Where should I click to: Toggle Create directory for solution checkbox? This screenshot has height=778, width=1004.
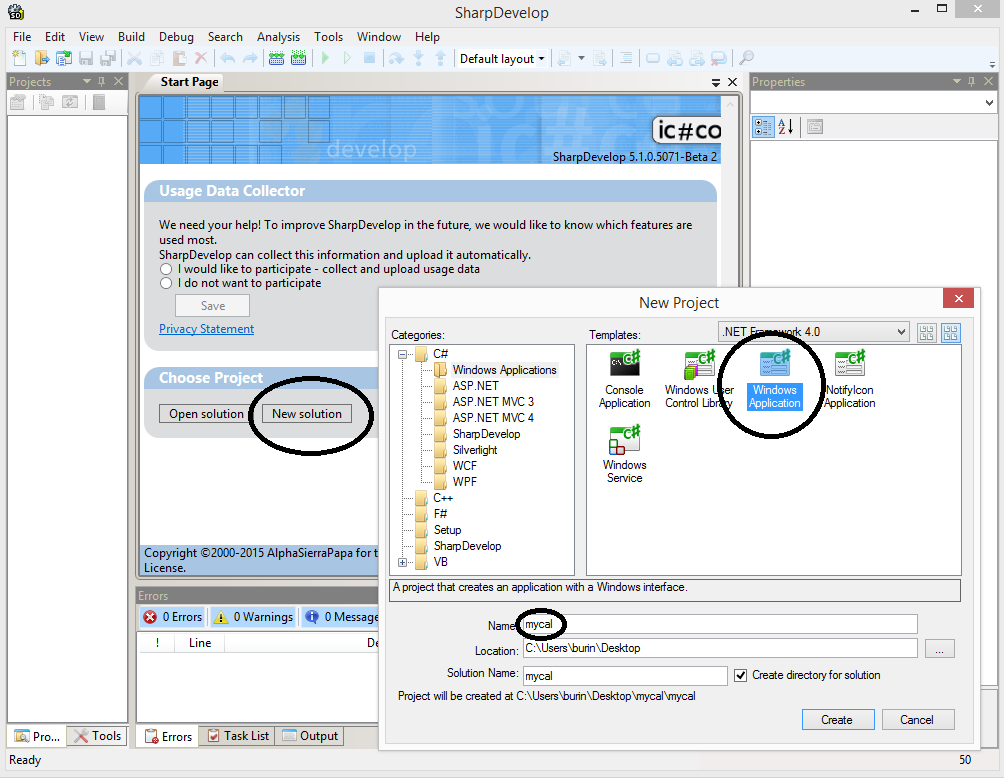[x=740, y=675]
